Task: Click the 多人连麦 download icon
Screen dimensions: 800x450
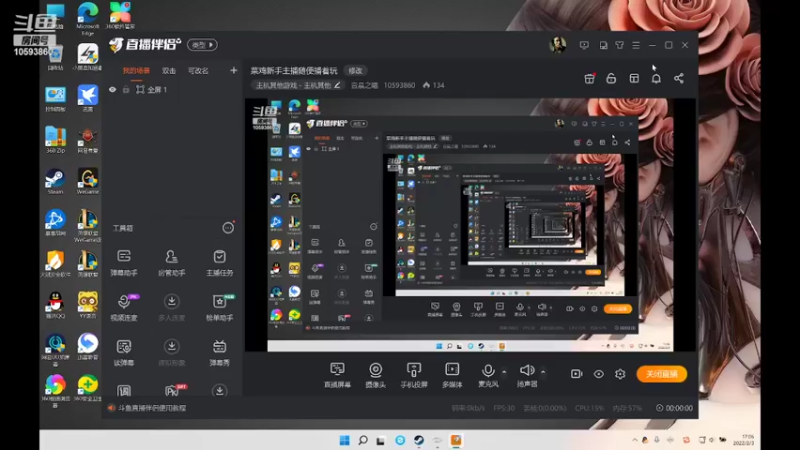Action: [171, 301]
